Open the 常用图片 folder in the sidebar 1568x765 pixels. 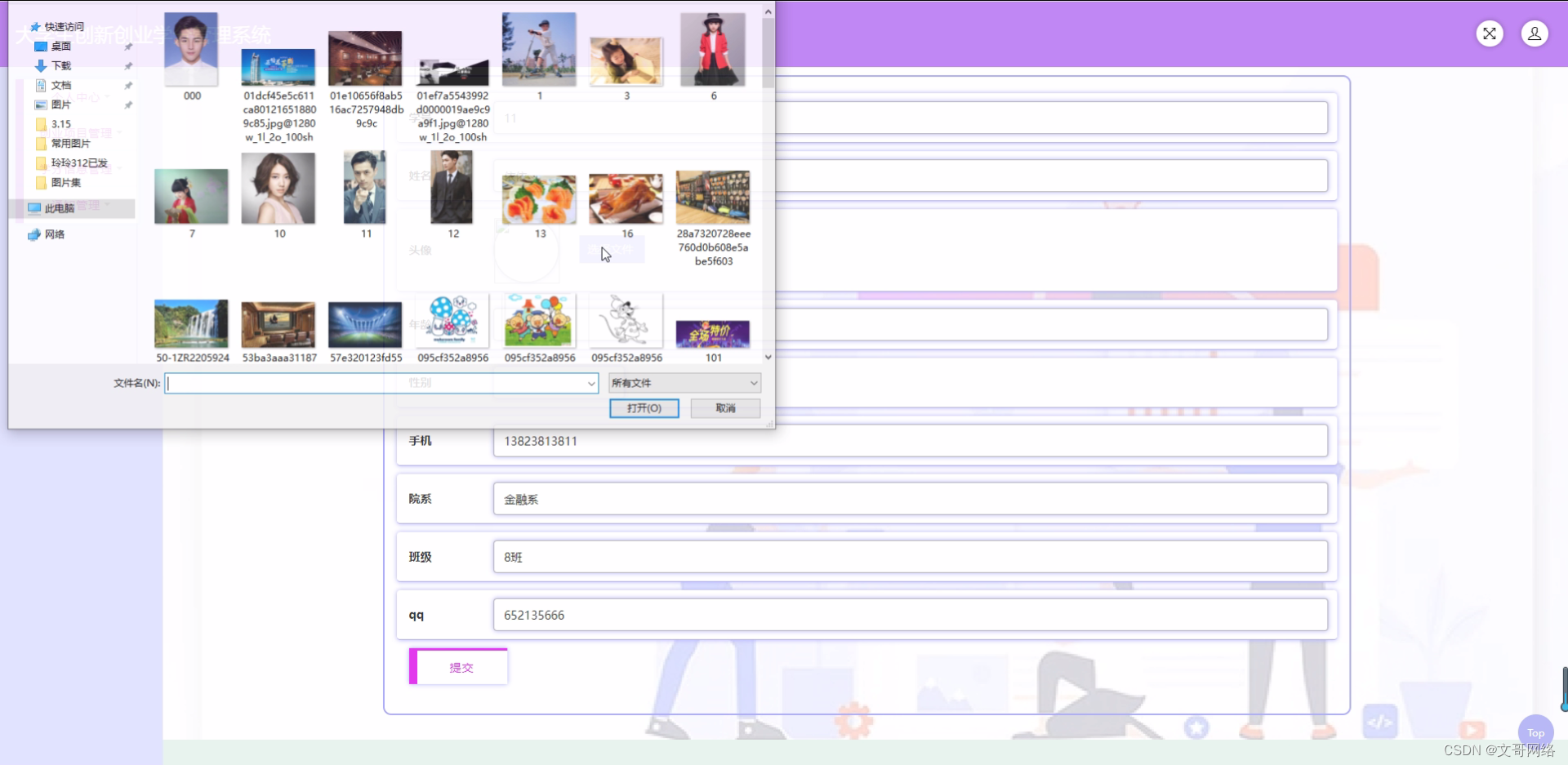(x=64, y=144)
